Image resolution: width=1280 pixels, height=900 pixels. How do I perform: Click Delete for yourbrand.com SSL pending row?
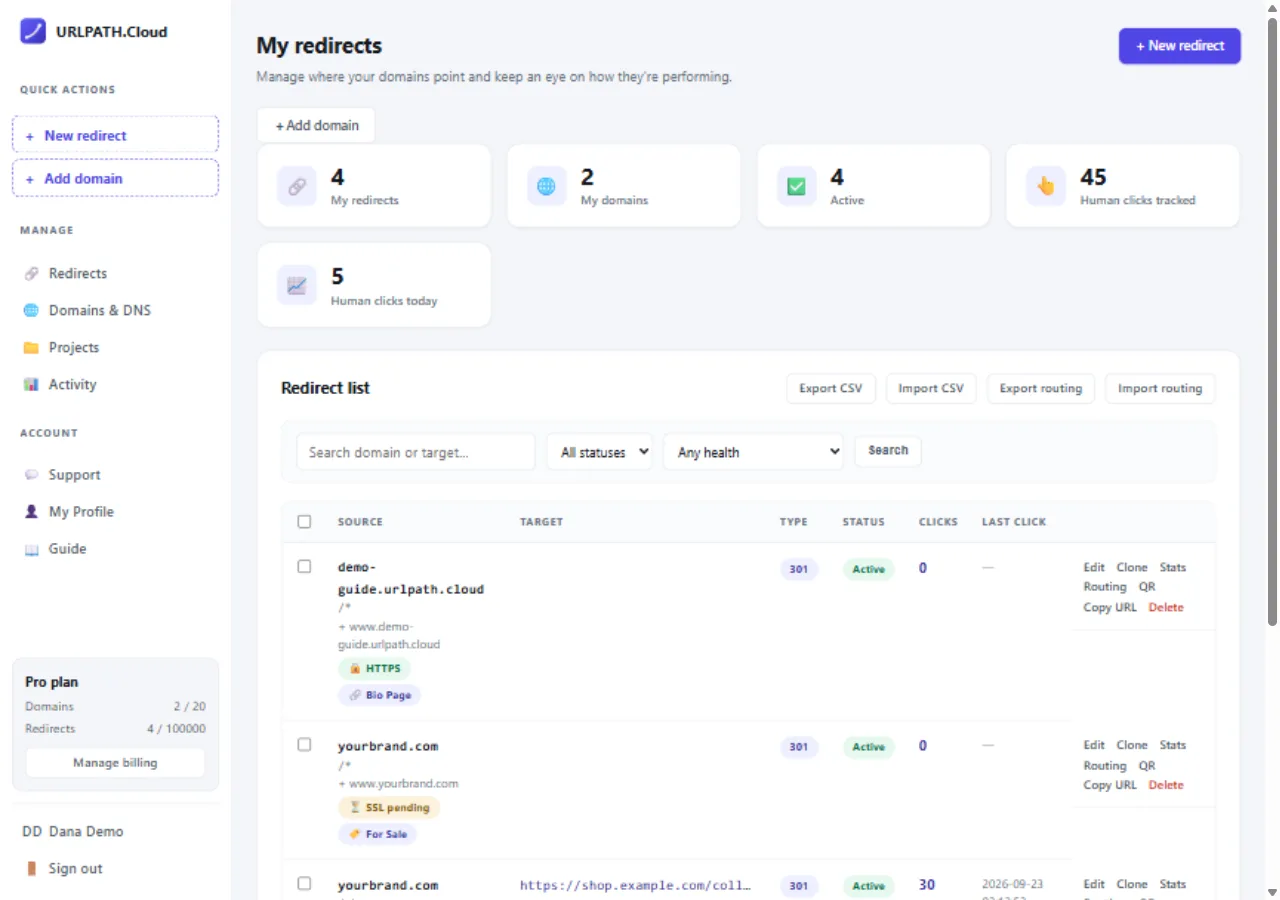point(1166,785)
